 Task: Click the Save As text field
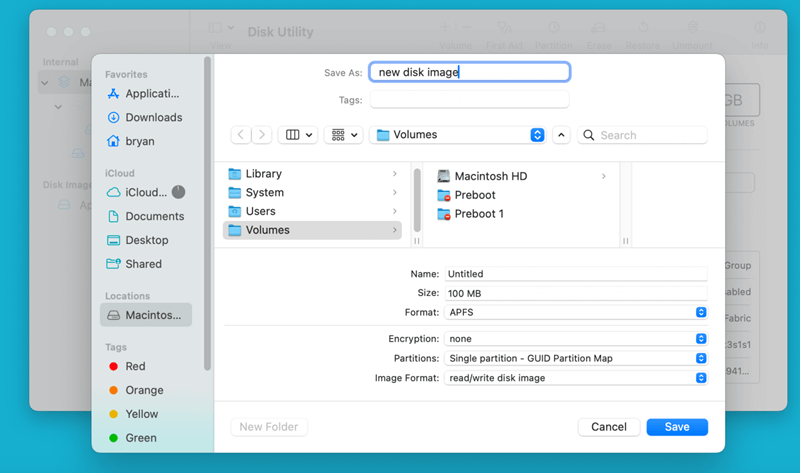click(x=469, y=72)
